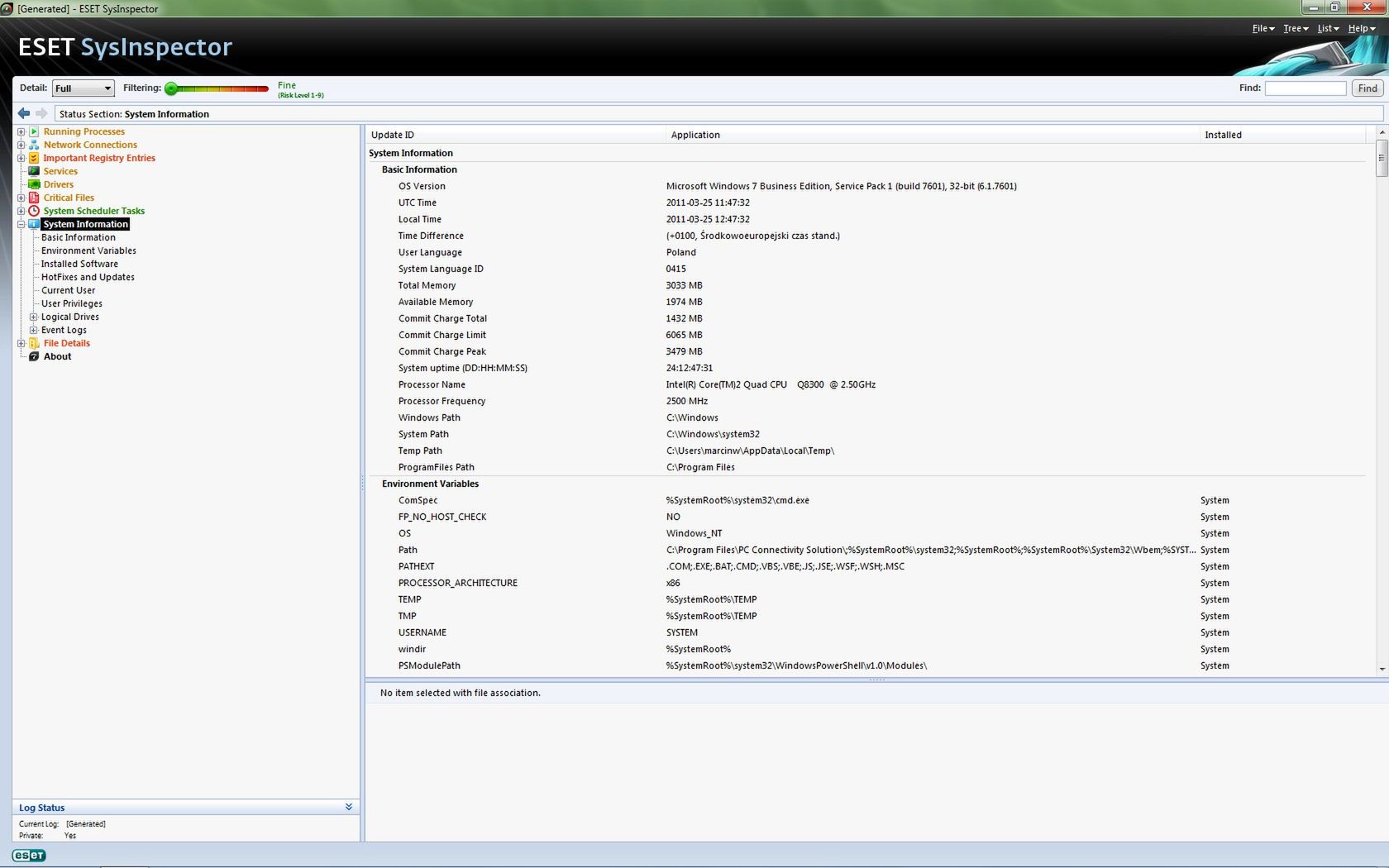Expand the Critical Files node

(21, 198)
